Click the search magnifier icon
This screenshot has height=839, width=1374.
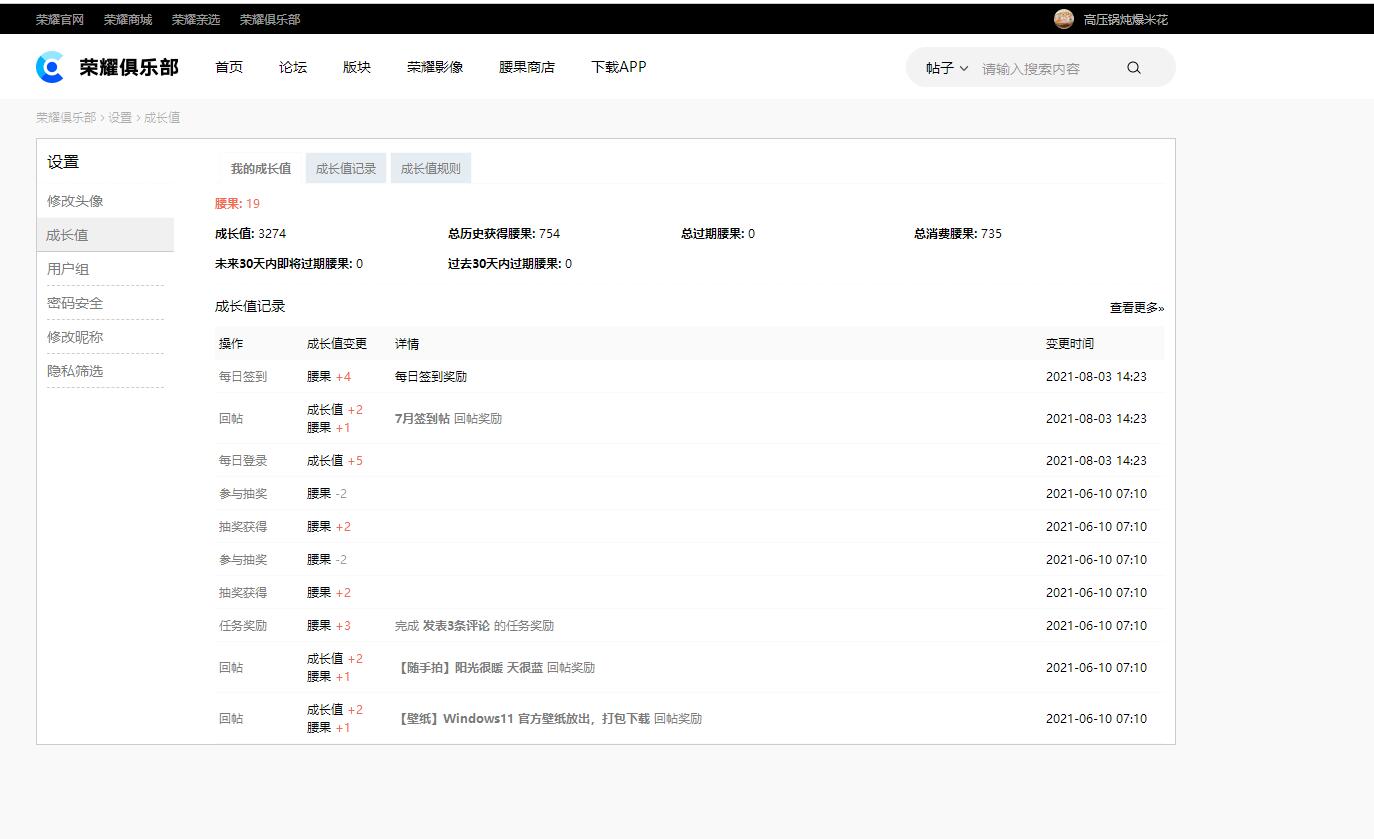1133,68
